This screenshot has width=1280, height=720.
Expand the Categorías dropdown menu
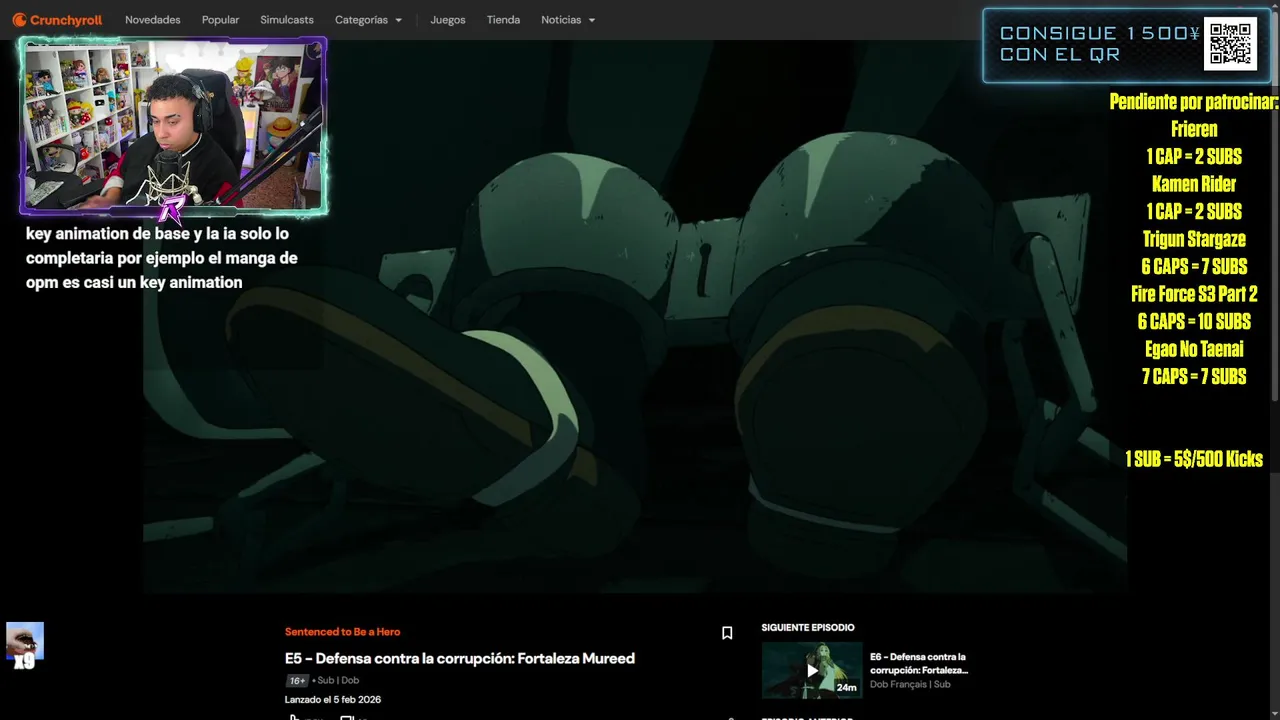[x=368, y=20]
